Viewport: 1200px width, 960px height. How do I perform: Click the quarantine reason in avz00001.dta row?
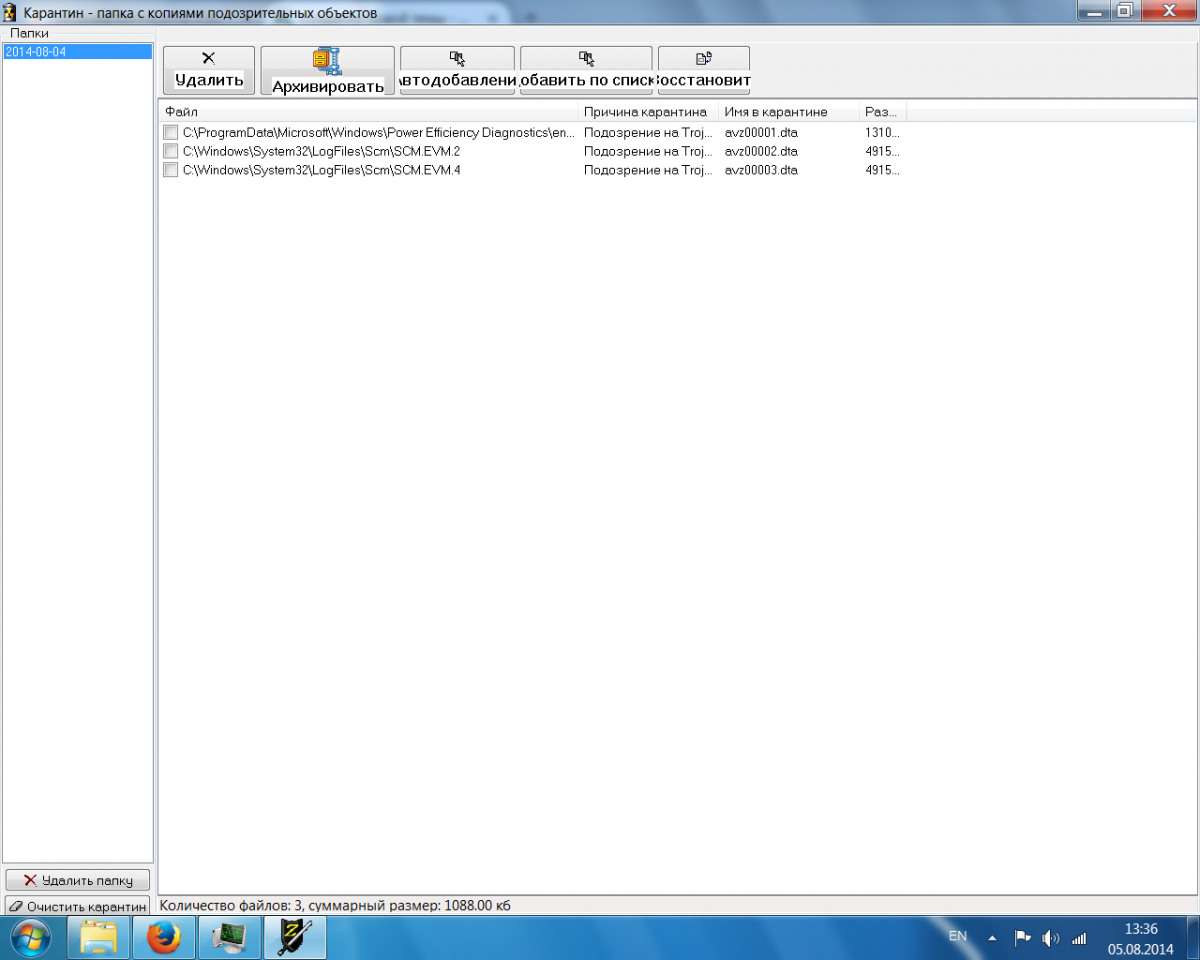[648, 132]
